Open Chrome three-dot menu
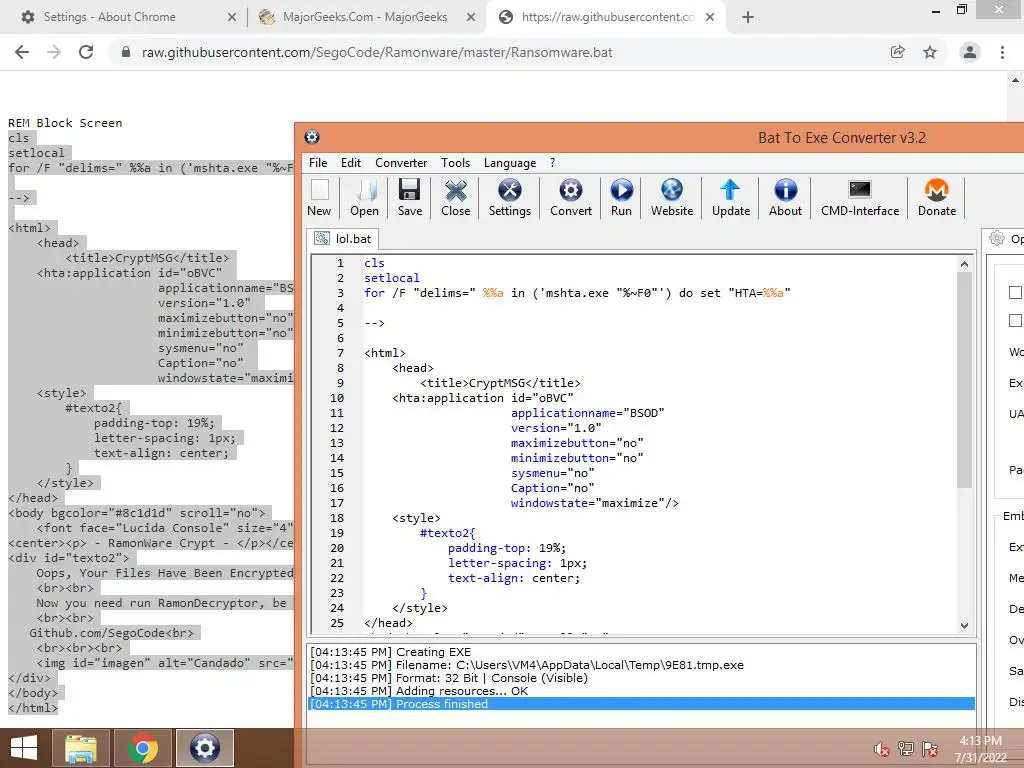This screenshot has height=768, width=1024. pos(1002,52)
